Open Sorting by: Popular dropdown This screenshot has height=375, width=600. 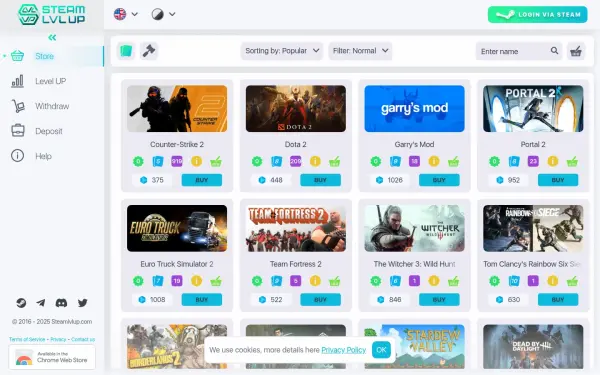[282, 51]
